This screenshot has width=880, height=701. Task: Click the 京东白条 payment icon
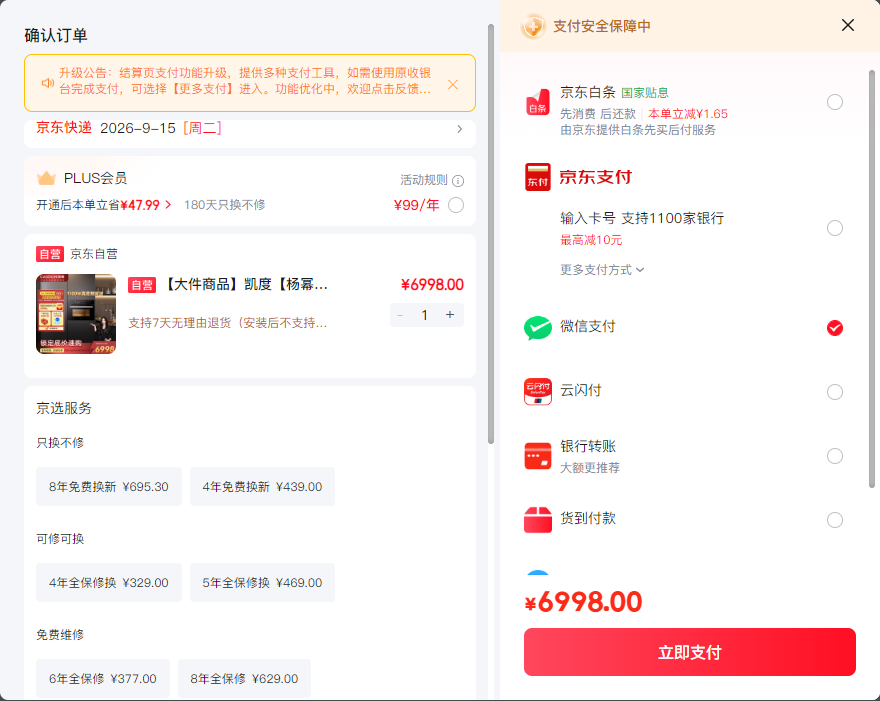click(537, 102)
